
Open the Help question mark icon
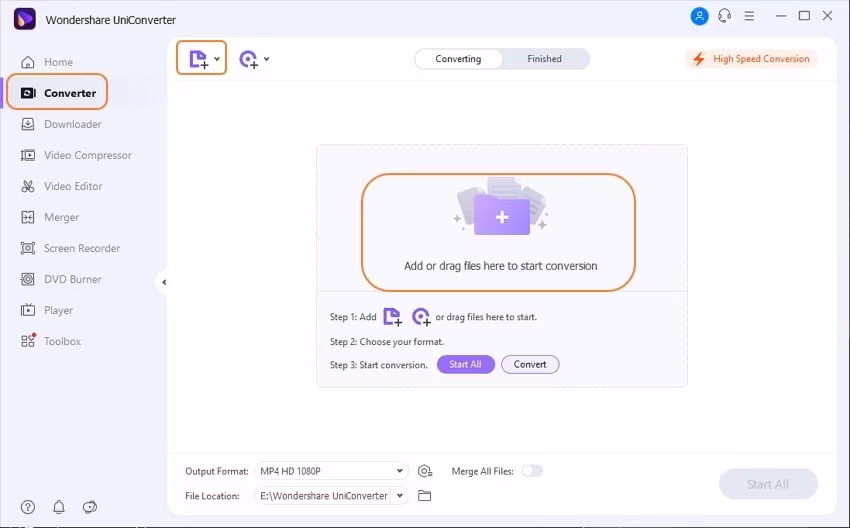pyautogui.click(x=28, y=507)
